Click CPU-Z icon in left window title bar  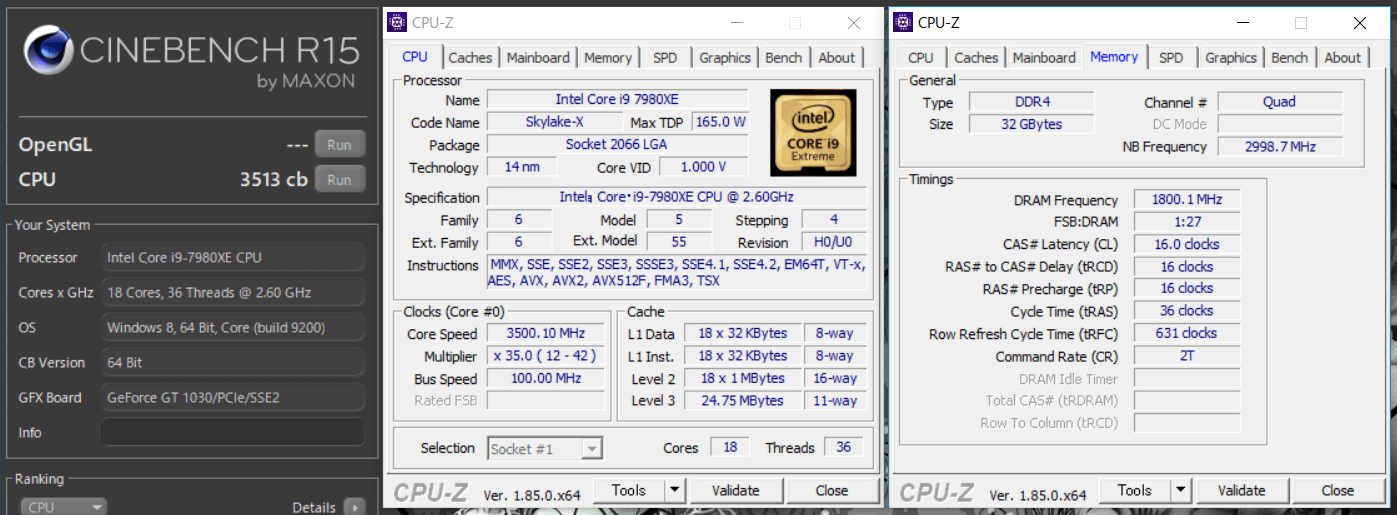[397, 22]
